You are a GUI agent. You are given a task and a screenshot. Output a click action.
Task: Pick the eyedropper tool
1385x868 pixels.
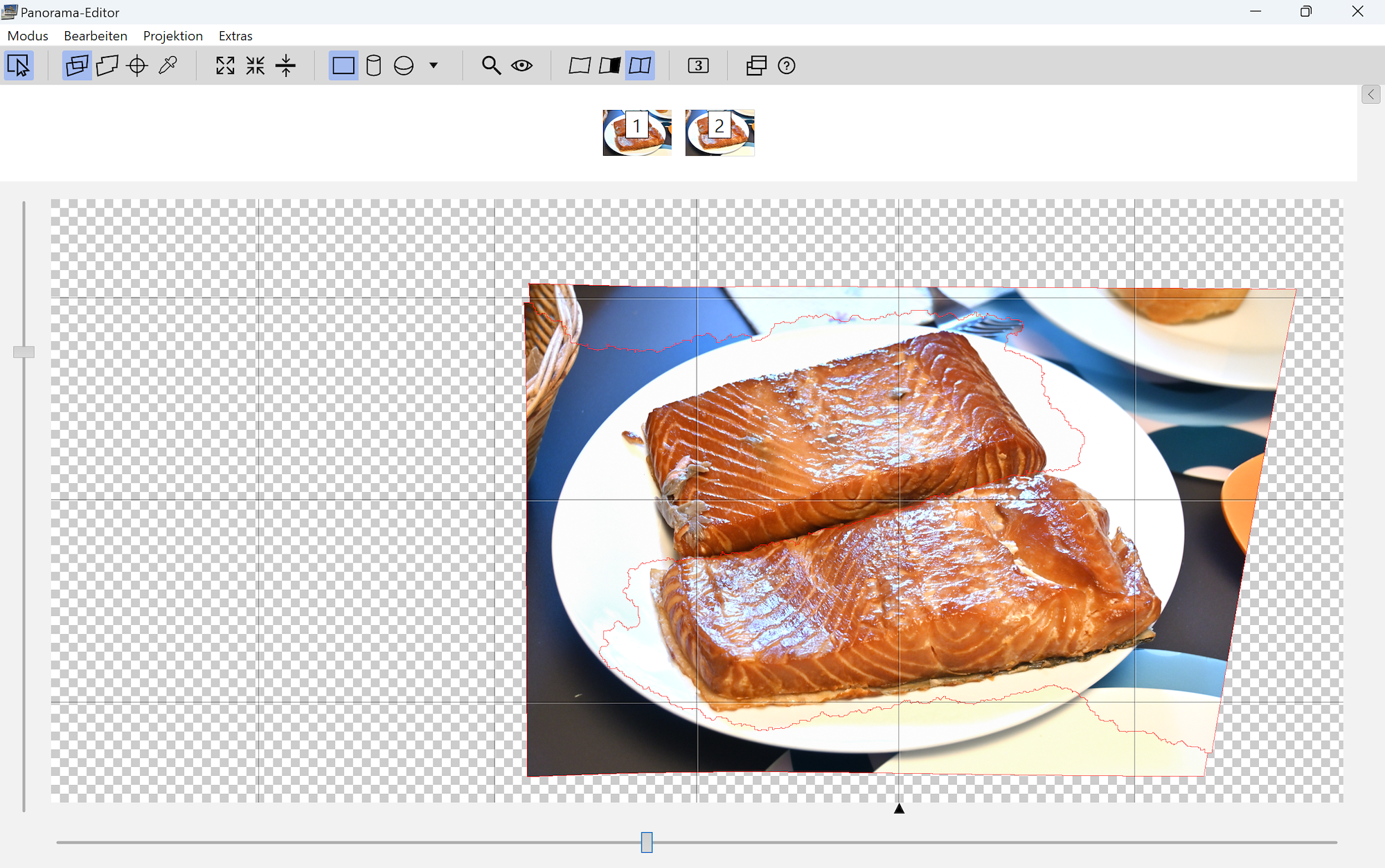coord(168,66)
